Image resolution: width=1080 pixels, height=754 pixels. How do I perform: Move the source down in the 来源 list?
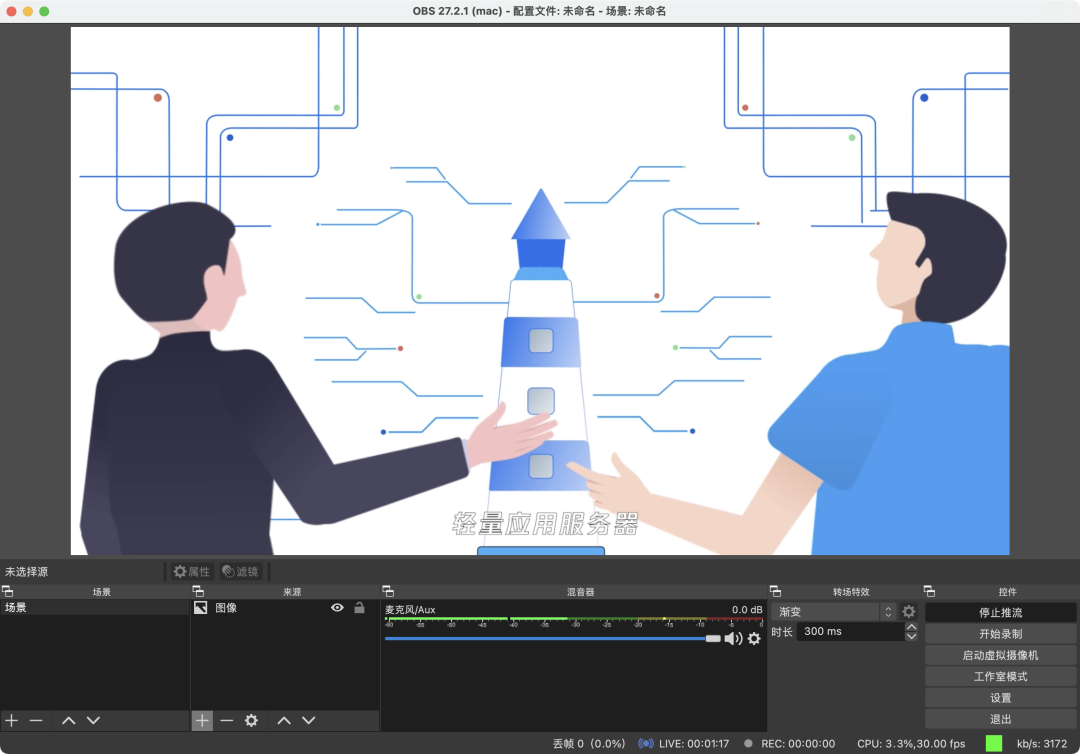pos(309,720)
